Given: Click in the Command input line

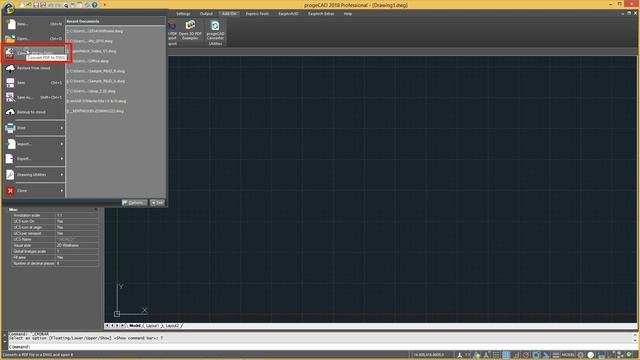Looking at the screenshot, I should pyautogui.click(x=320, y=347).
